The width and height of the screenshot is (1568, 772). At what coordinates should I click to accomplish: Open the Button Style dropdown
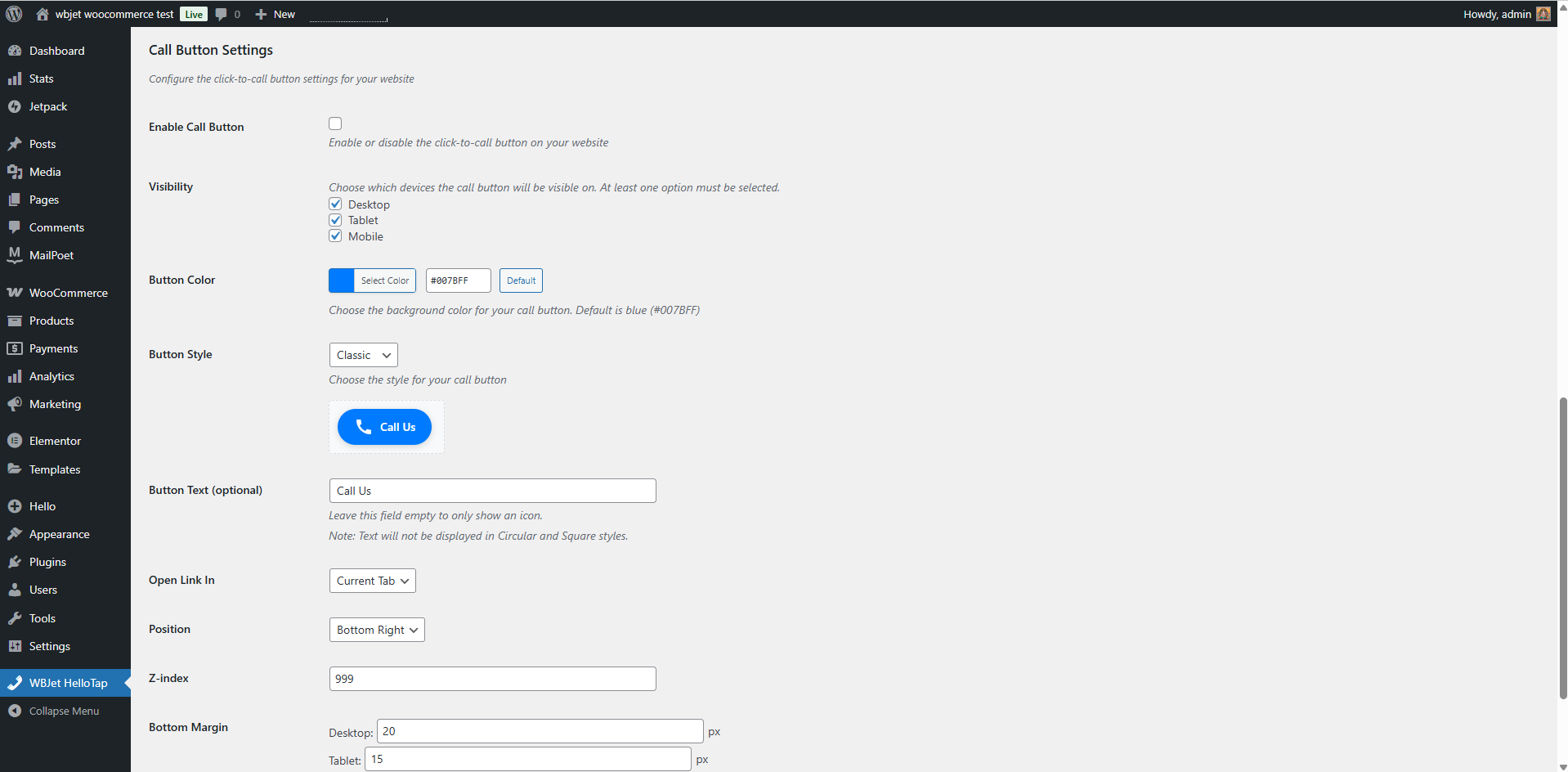pyautogui.click(x=363, y=354)
